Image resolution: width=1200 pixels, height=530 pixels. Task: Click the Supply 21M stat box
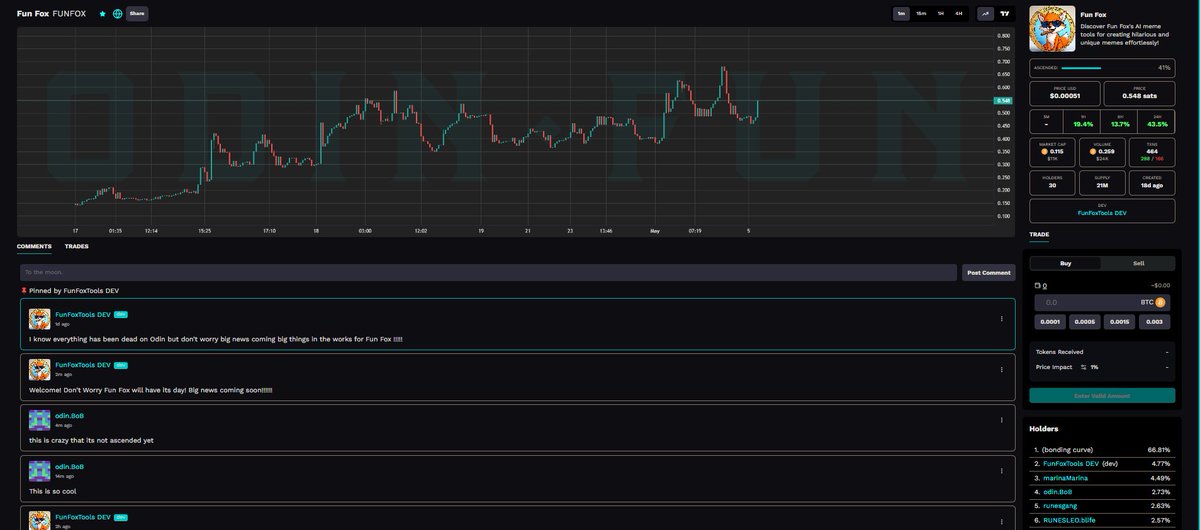1102,182
